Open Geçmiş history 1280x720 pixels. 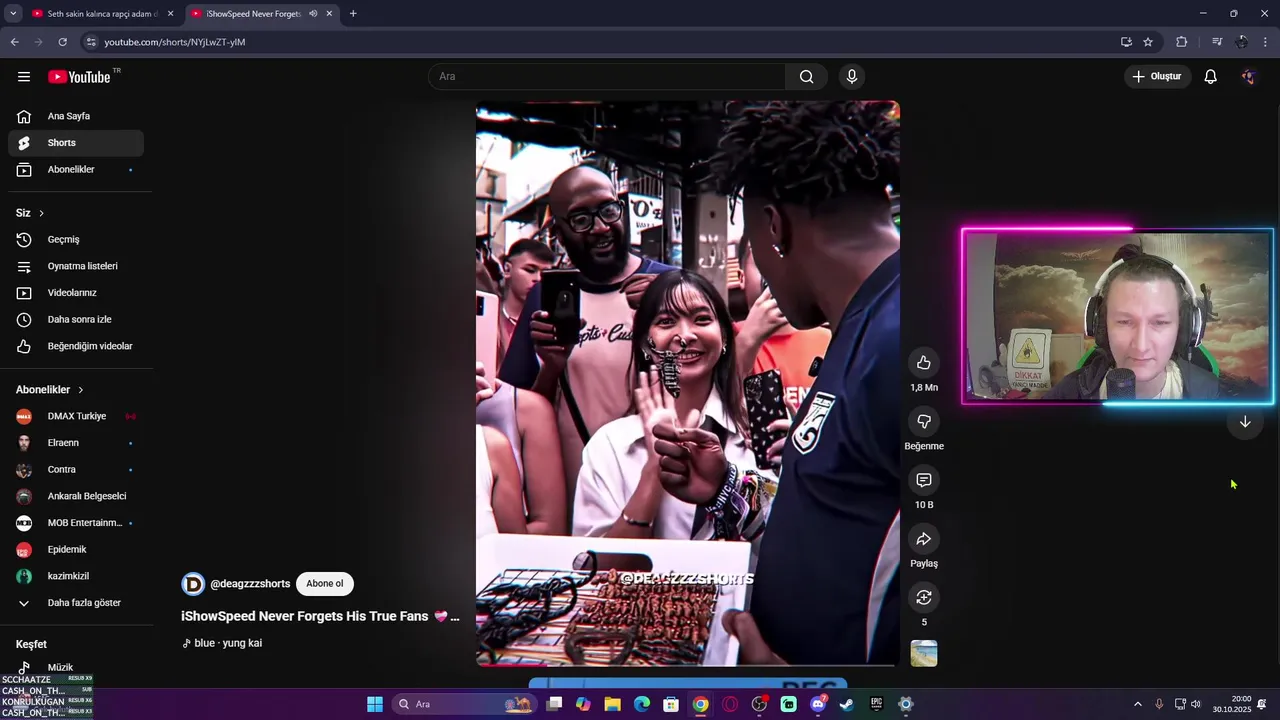pyautogui.click(x=76, y=240)
